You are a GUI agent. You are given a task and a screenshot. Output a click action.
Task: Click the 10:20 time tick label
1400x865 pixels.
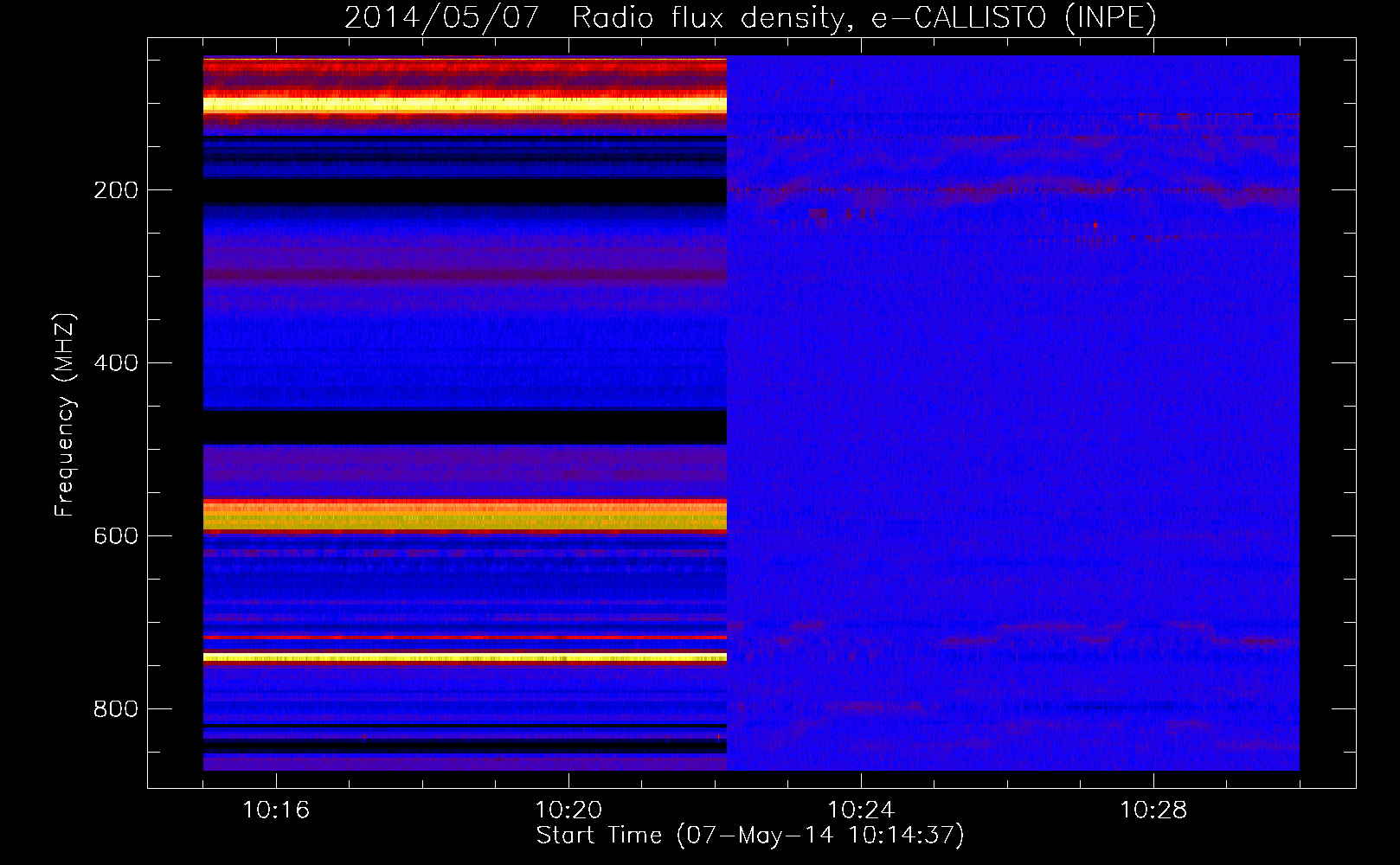[568, 811]
